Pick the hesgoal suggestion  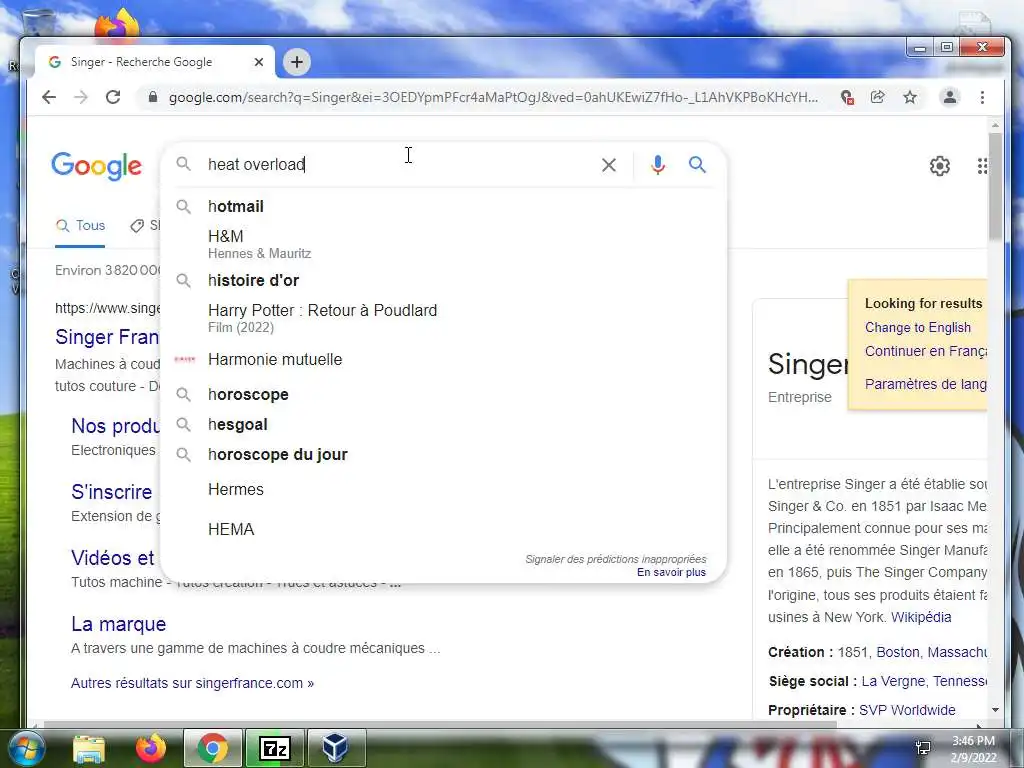[x=443, y=424]
